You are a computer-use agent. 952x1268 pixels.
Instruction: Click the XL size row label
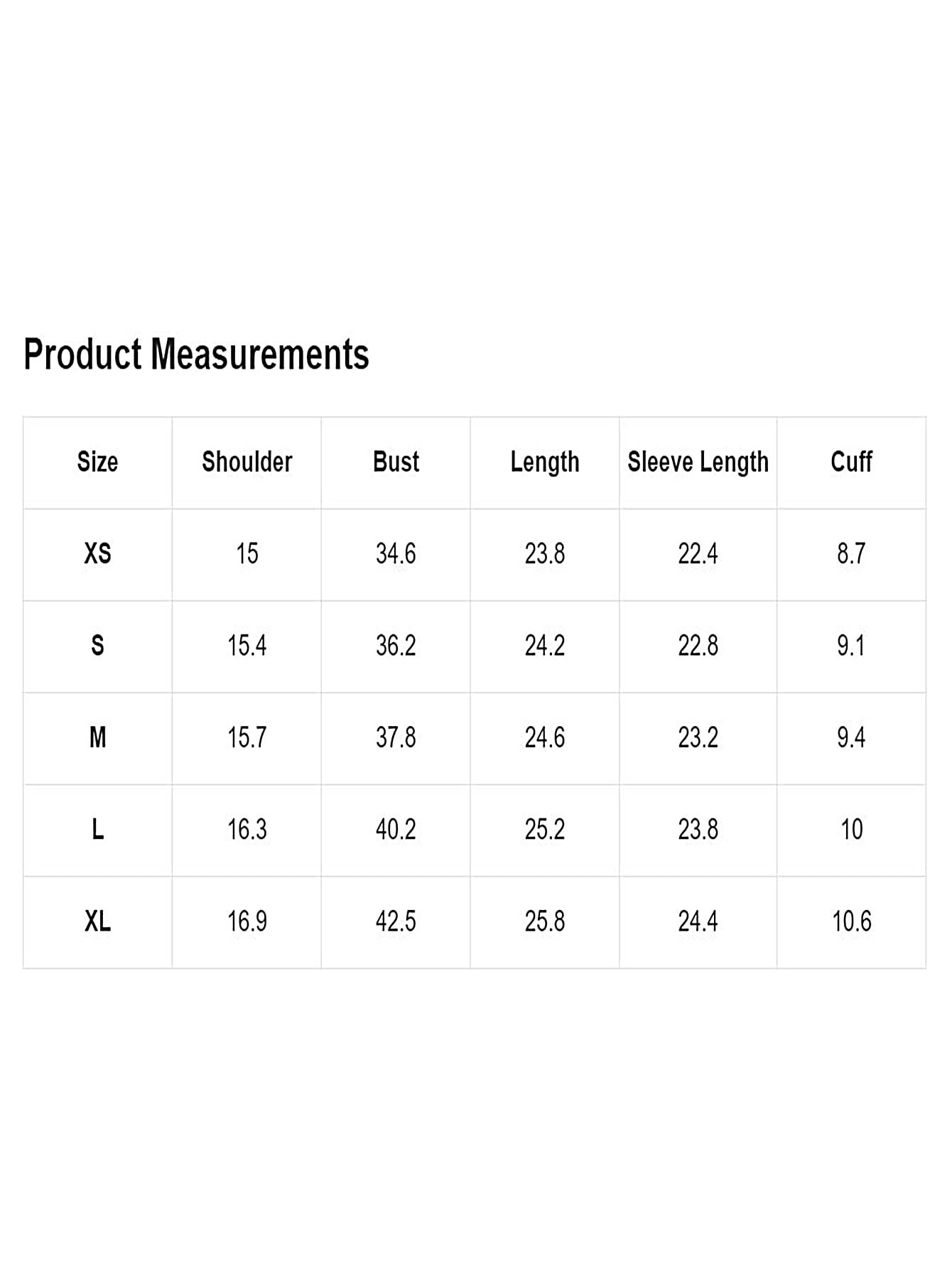(97, 922)
